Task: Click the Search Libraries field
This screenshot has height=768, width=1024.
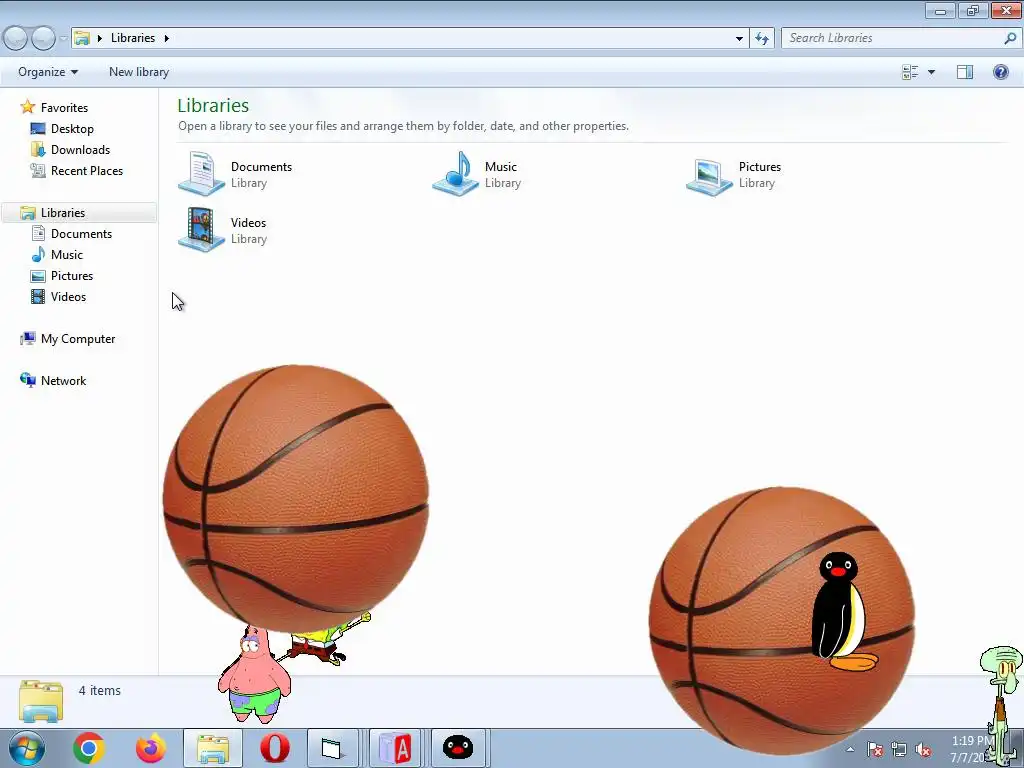Action: coord(901,38)
